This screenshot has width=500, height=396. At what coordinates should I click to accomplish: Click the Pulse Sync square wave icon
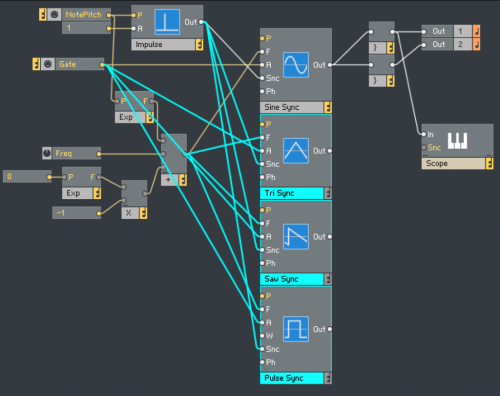pyautogui.click(x=296, y=329)
